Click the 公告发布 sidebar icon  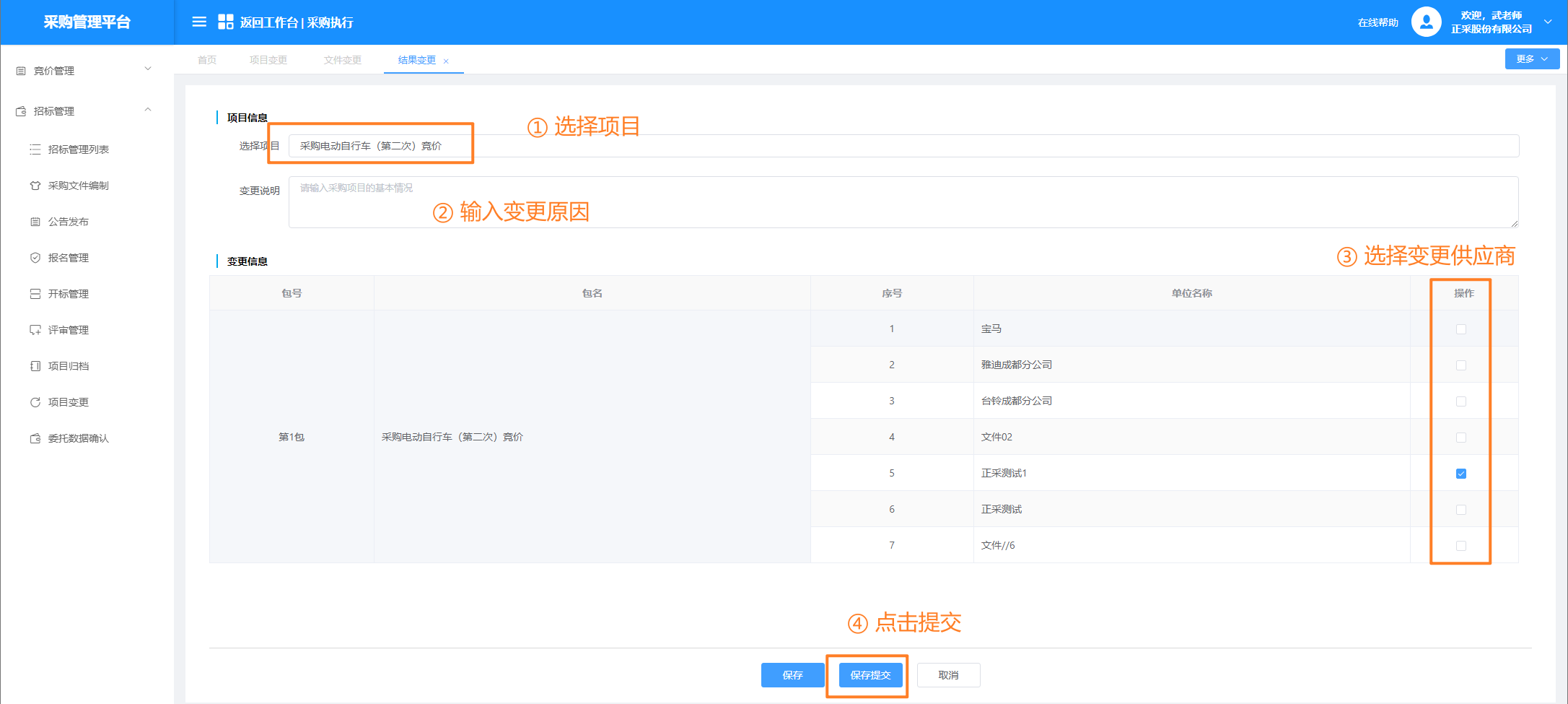tap(35, 222)
